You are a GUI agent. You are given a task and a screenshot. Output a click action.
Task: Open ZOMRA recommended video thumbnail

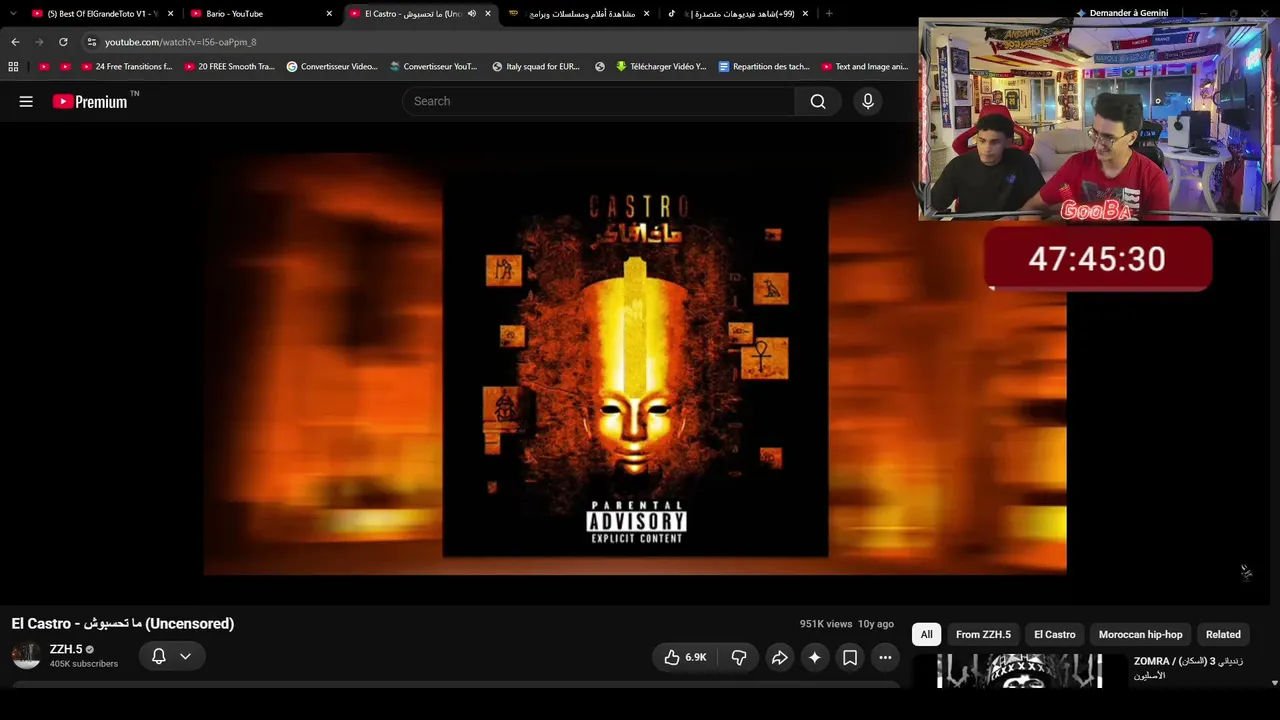[x=1020, y=671]
